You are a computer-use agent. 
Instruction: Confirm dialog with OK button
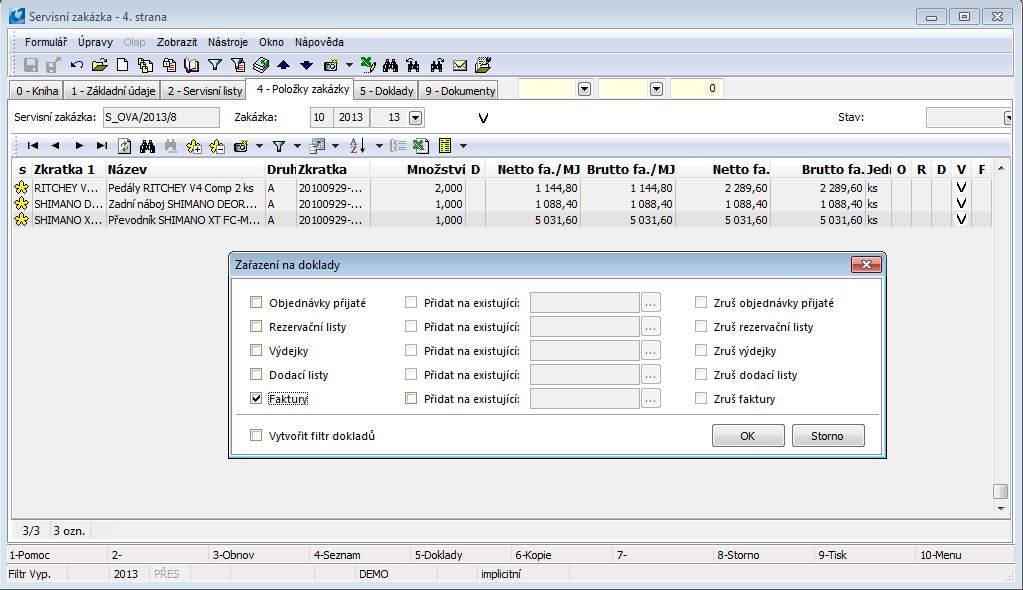click(748, 436)
